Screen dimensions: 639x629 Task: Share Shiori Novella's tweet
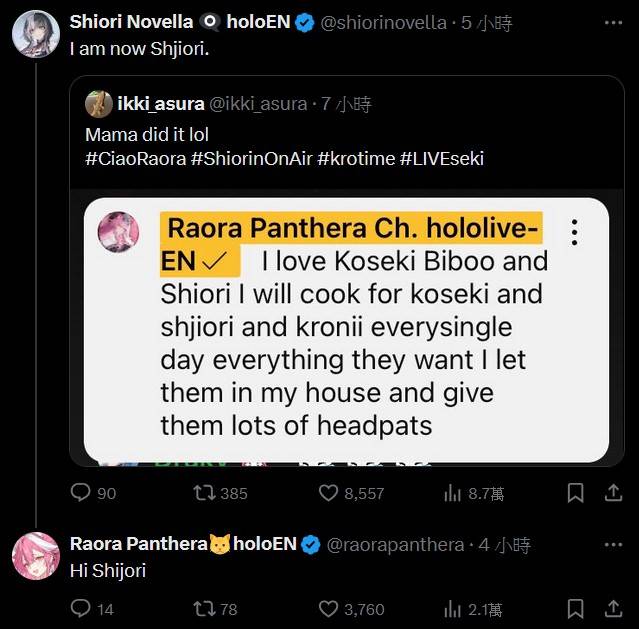(612, 493)
